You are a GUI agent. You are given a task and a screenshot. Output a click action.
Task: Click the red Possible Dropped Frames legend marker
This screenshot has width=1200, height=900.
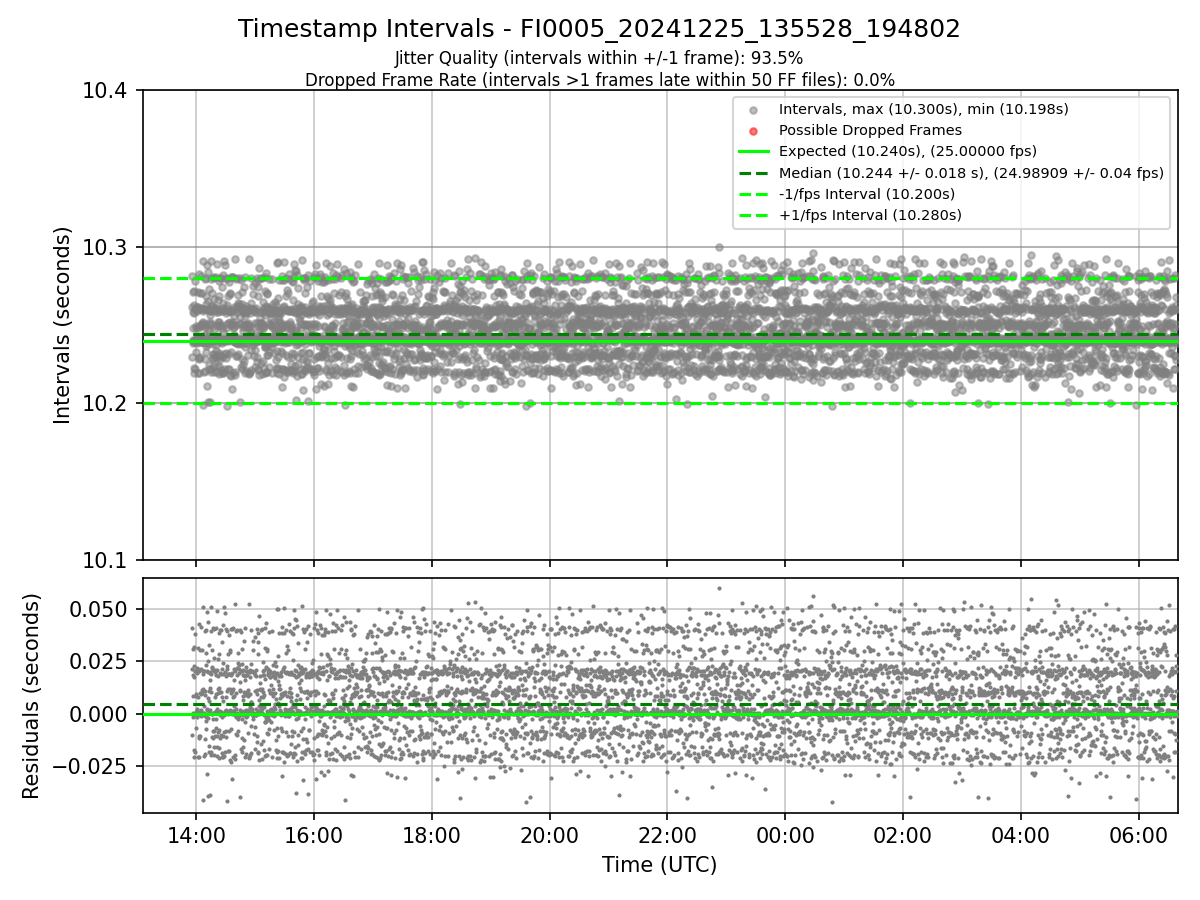[x=754, y=131]
